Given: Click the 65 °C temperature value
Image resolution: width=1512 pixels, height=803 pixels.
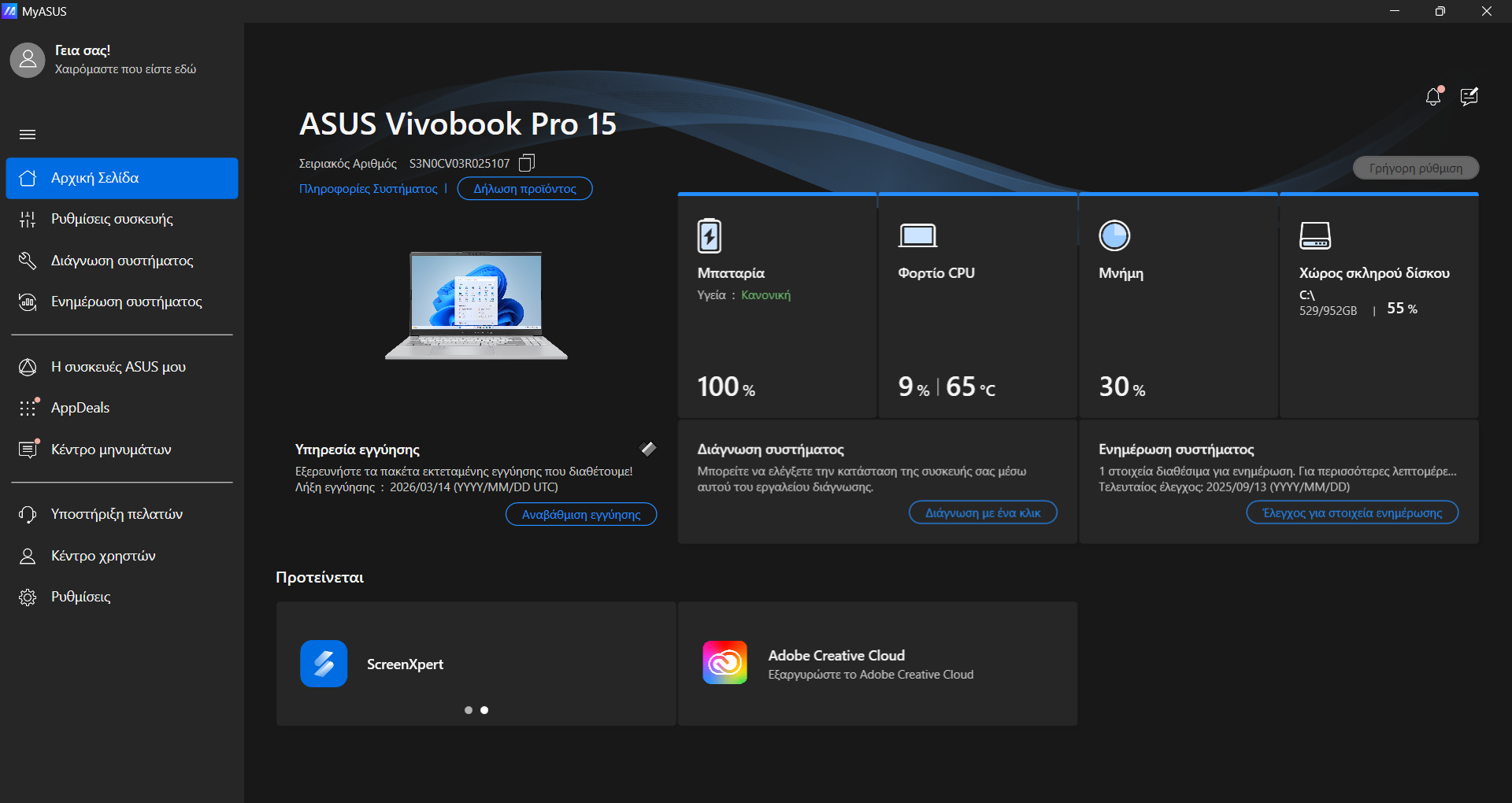Looking at the screenshot, I should click(x=970, y=387).
